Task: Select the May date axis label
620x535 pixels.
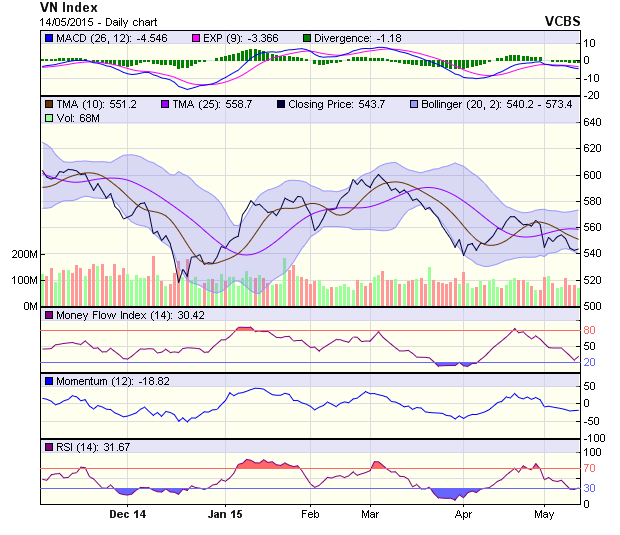Action: [544, 514]
